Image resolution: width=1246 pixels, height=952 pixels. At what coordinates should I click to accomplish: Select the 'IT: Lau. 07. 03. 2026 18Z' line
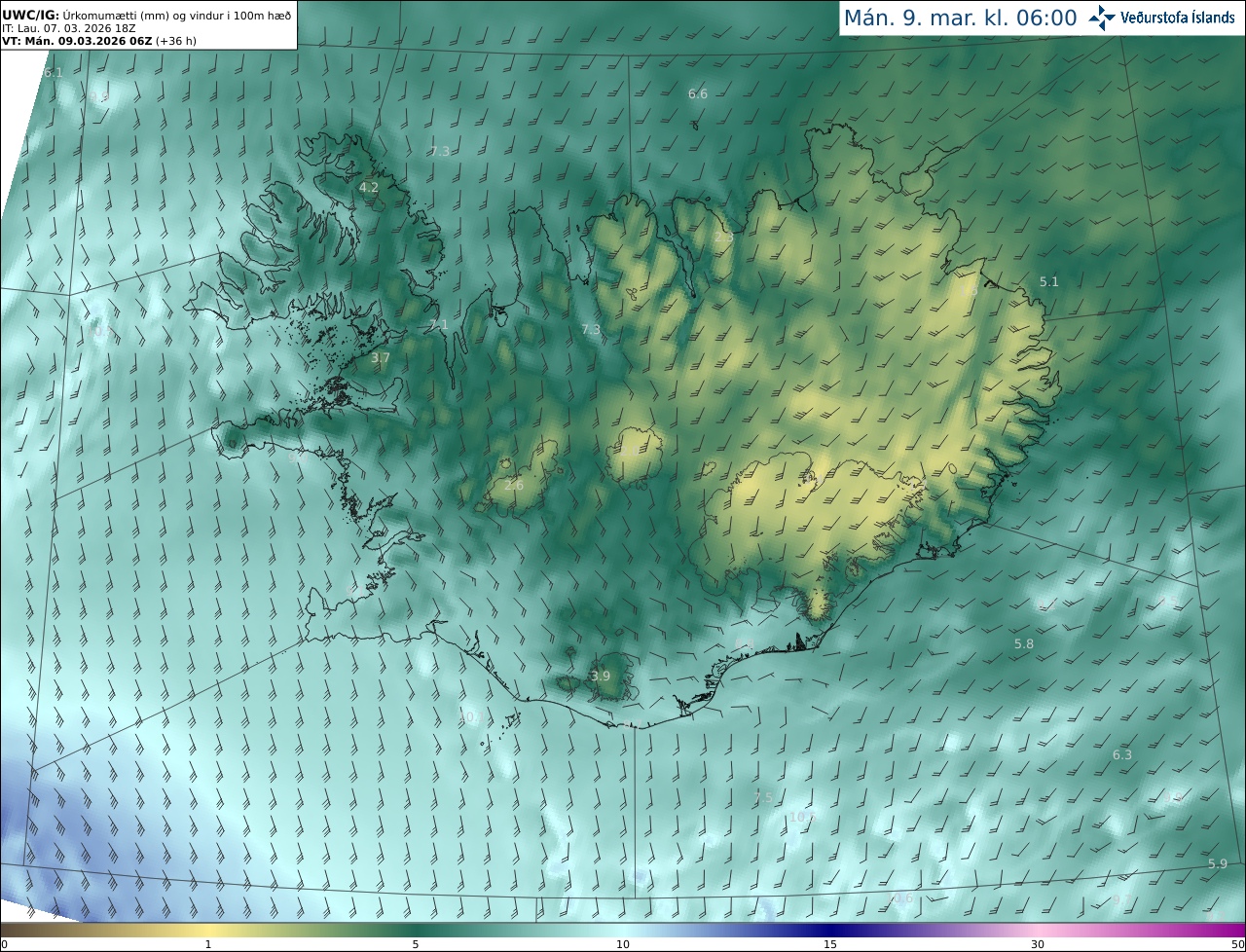[x=68, y=28]
